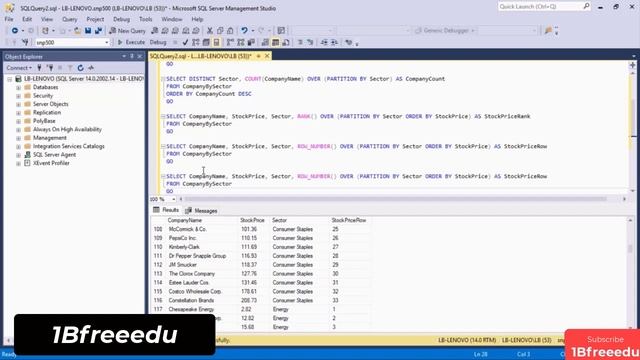Click the Refresh icon in Object Explorer

click(x=80, y=68)
